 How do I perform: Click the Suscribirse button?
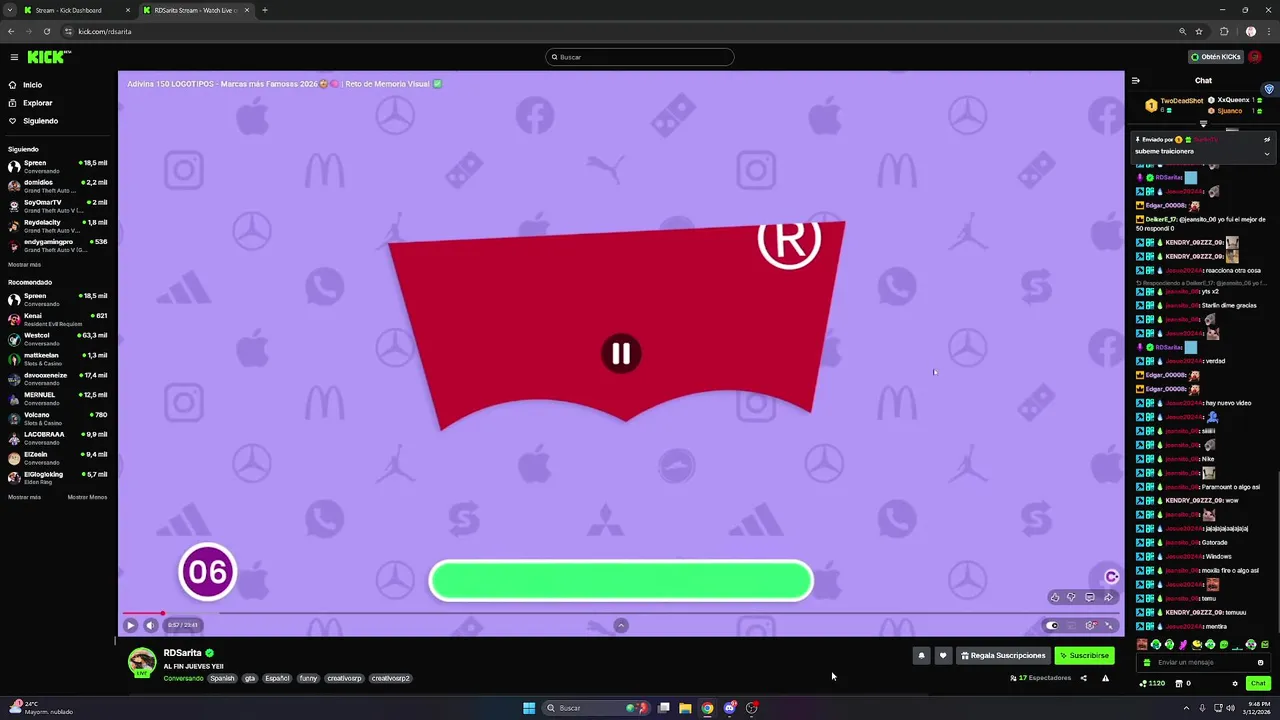pos(1084,656)
